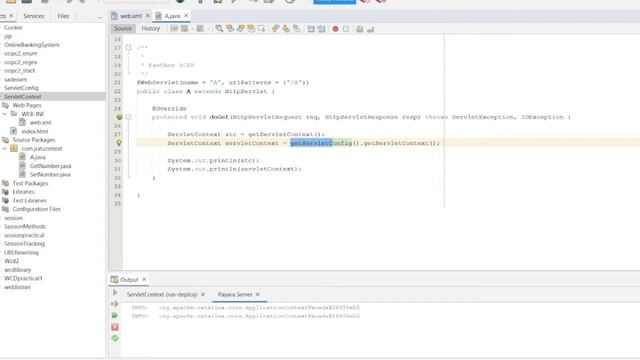The width and height of the screenshot is (640, 360).
Task: Select the URLRewriting project
Action: pos(21,252)
